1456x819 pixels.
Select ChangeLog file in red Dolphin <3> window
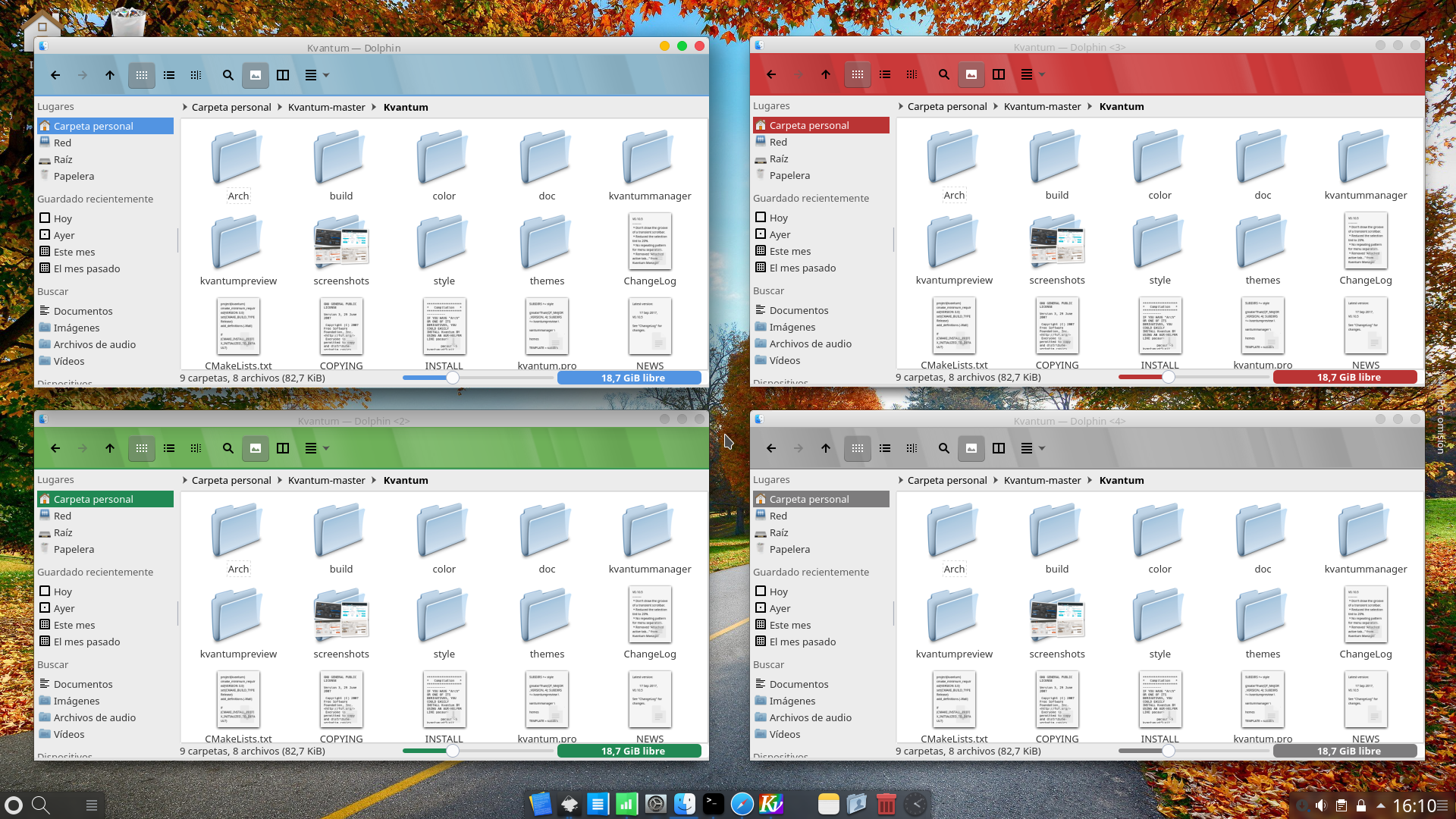click(1366, 249)
